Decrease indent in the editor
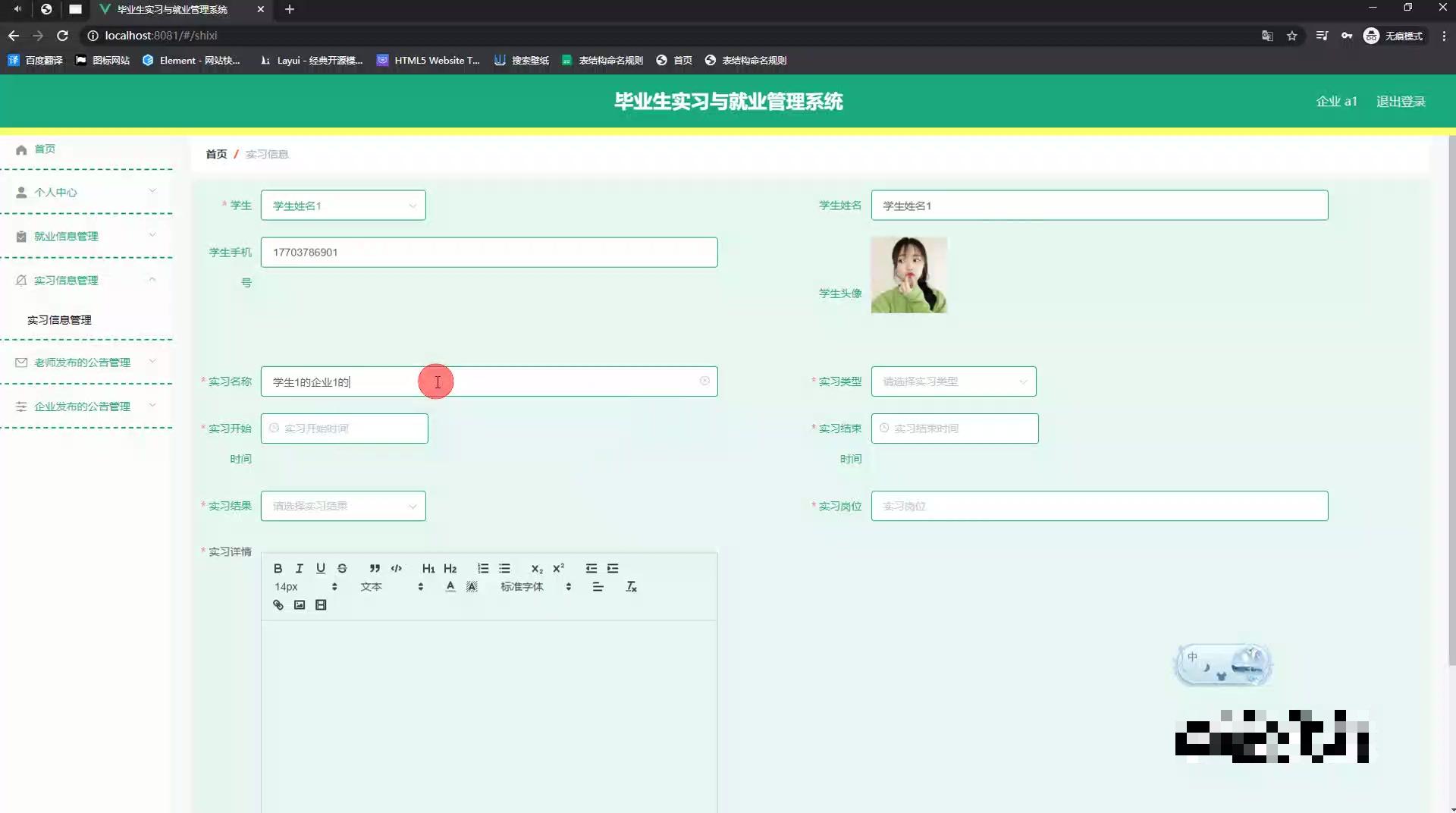 (x=591, y=568)
